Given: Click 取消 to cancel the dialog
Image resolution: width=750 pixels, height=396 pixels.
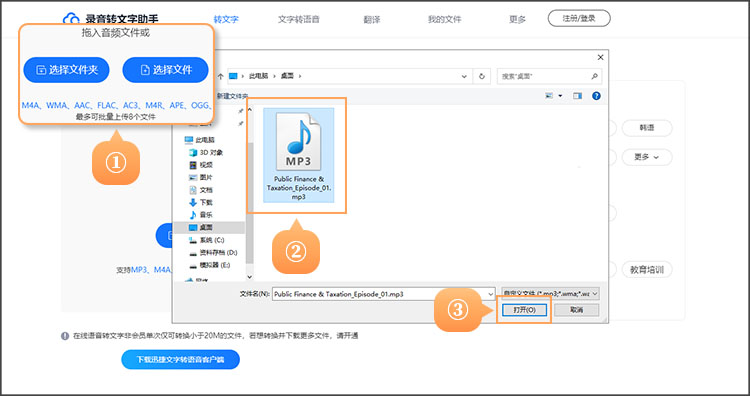Looking at the screenshot, I should click(x=577, y=310).
